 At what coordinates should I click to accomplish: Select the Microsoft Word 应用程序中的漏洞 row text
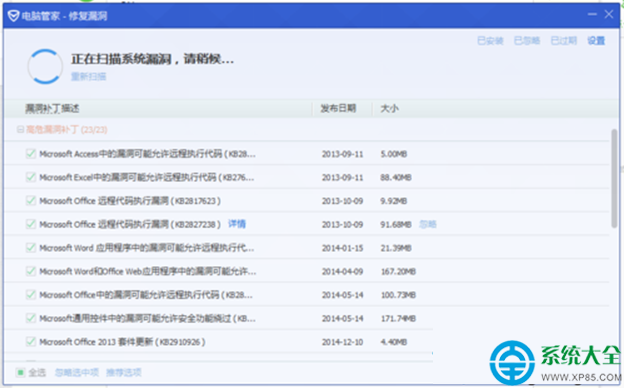(146, 248)
